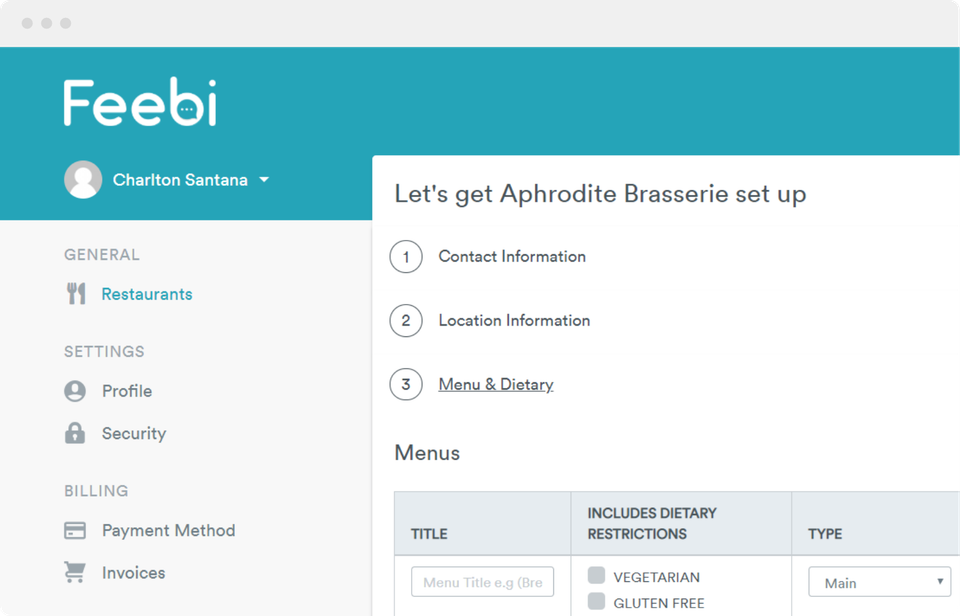The width and height of the screenshot is (960, 616).
Task: Open the Contact Information step
Action: tap(512, 257)
